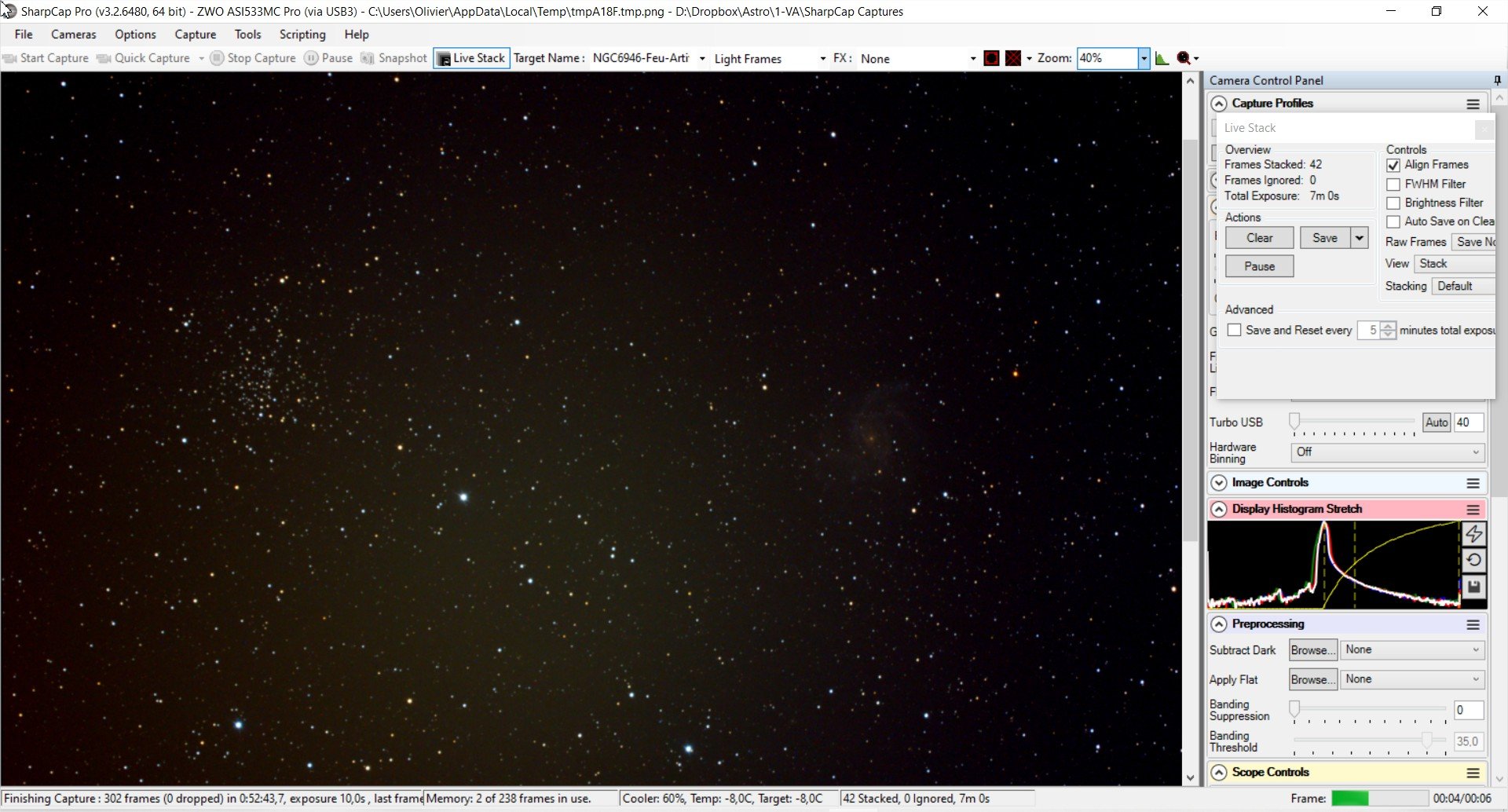Open the File menu
Viewport: 1508px width, 812px height.
[x=24, y=35]
